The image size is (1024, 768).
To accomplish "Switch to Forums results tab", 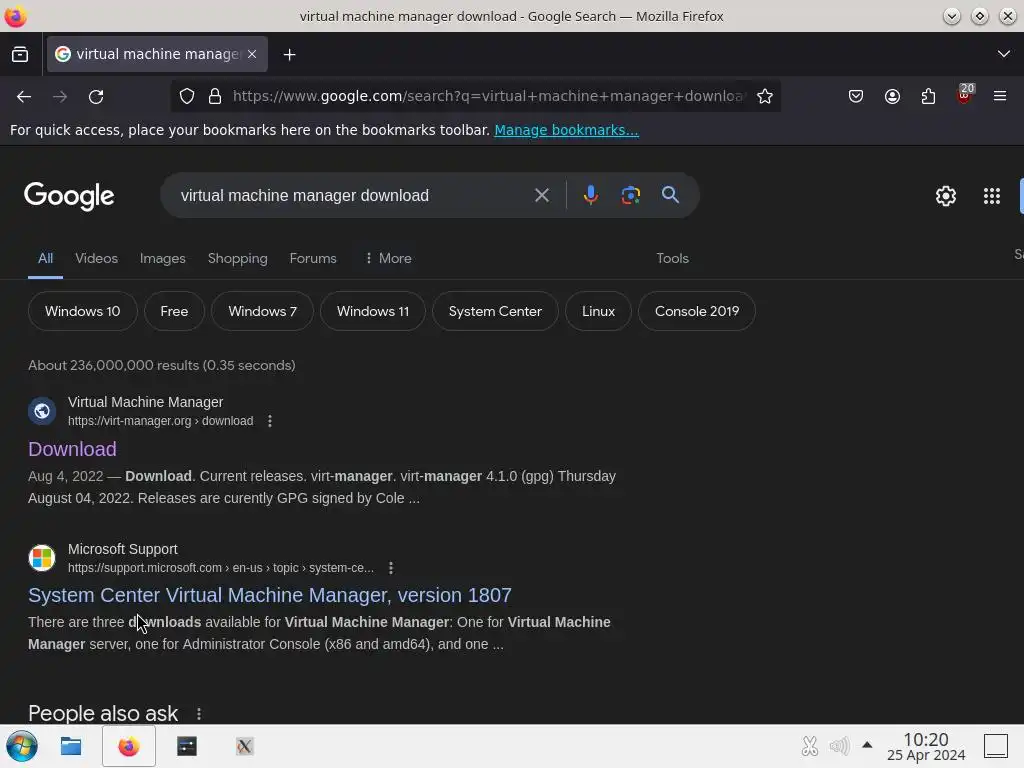I will pyautogui.click(x=313, y=259).
